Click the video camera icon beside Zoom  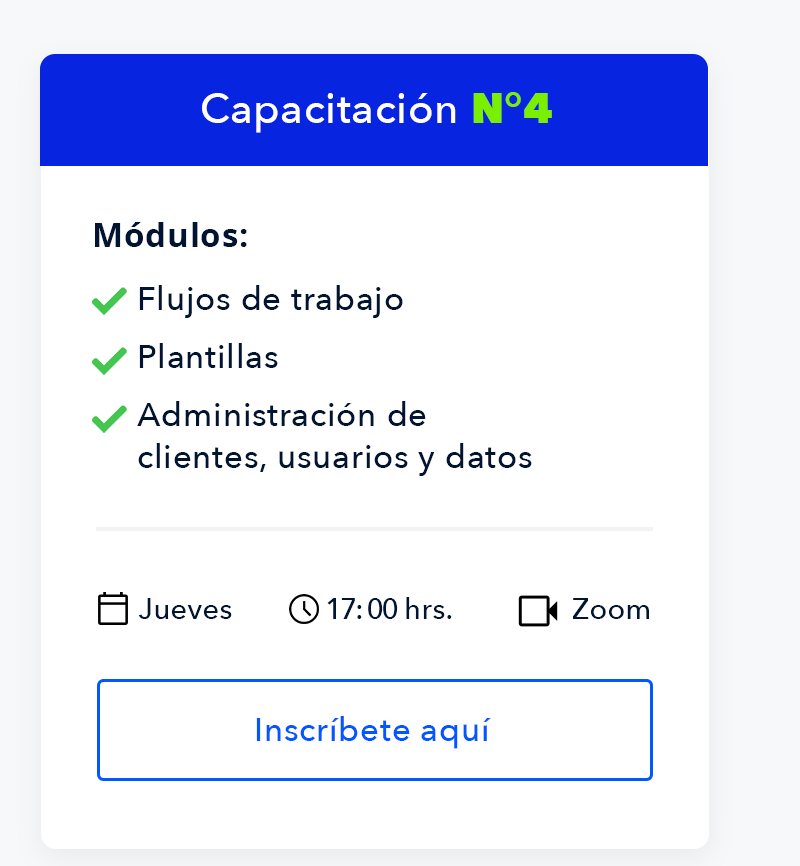point(538,610)
